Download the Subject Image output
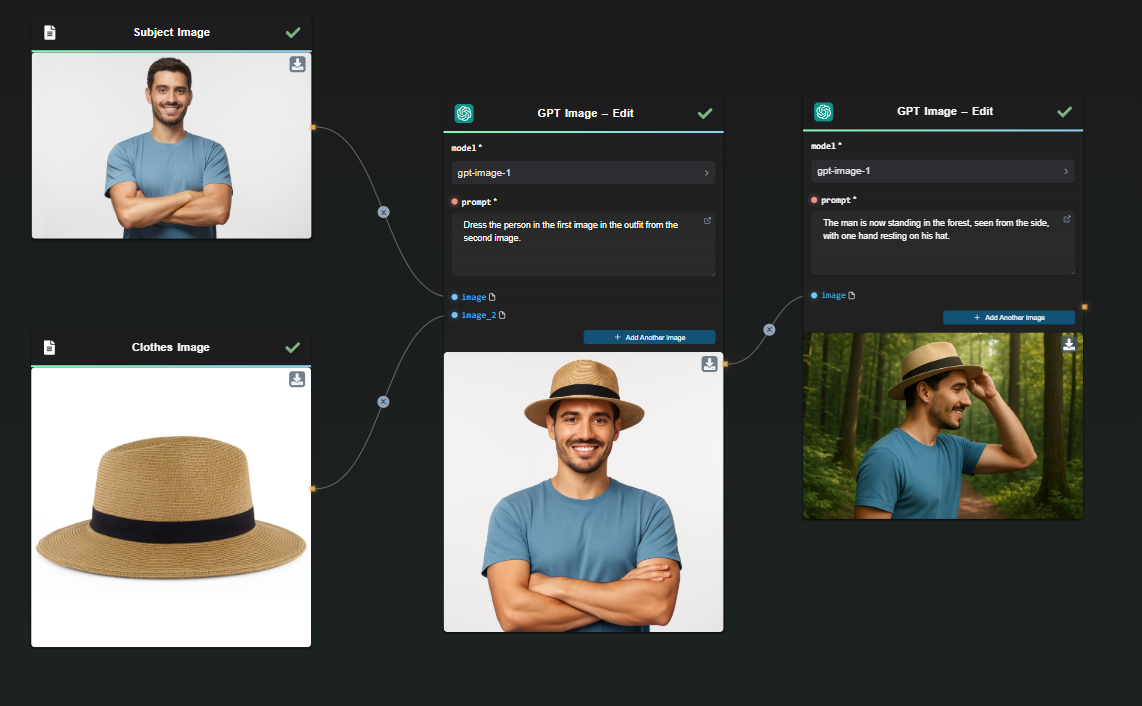This screenshot has height=706, width=1142. coord(297,65)
